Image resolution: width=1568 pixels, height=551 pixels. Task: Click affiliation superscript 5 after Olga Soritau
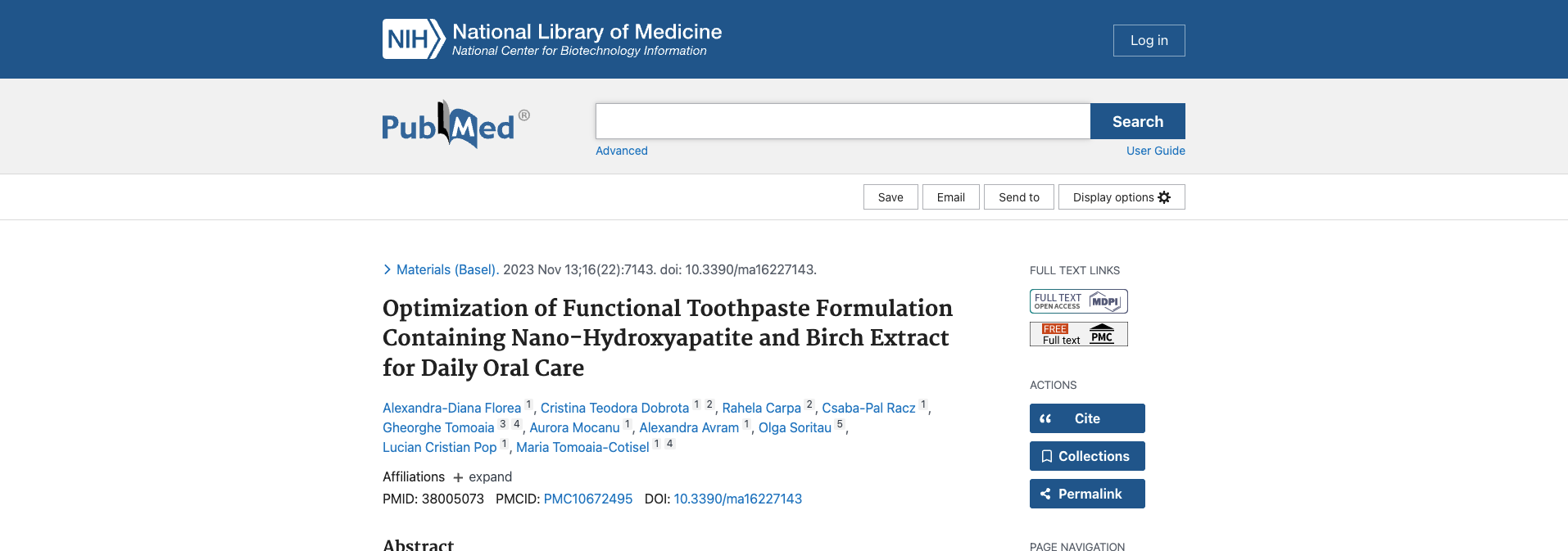tap(840, 424)
